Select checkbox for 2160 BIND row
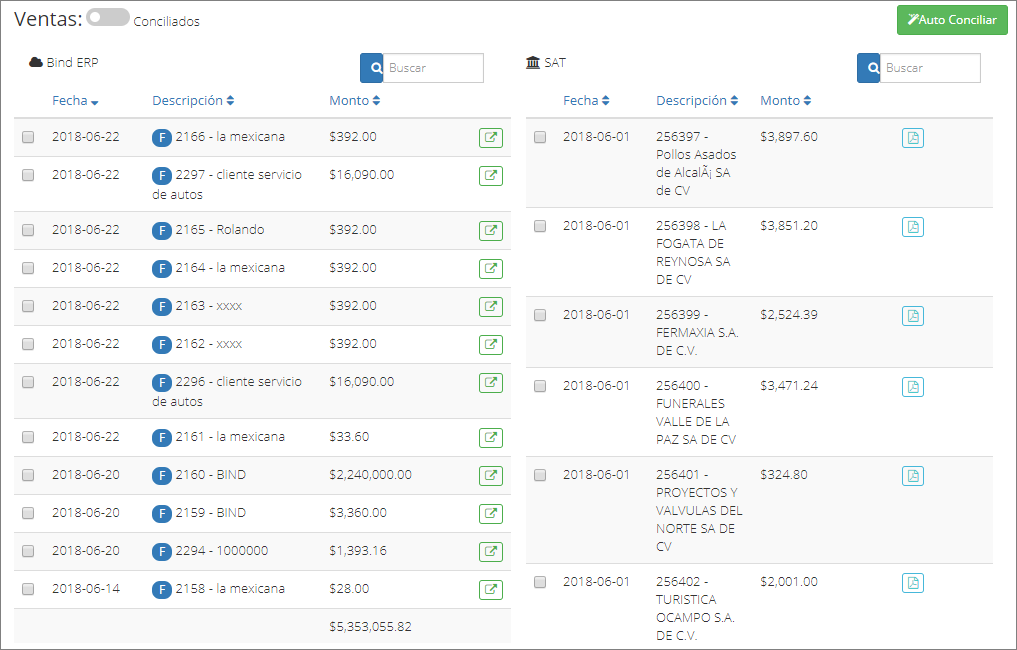This screenshot has width=1017, height=650. click(x=28, y=475)
